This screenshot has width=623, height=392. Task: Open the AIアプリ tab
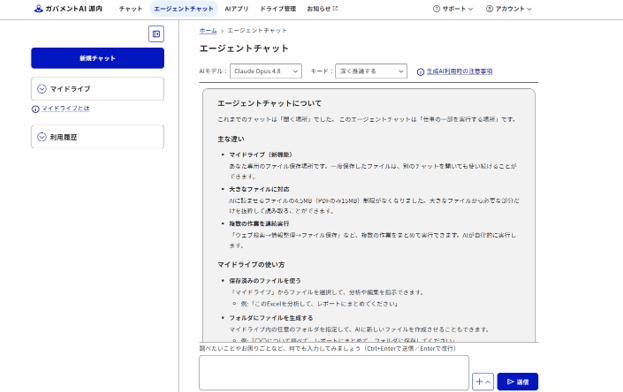(x=236, y=8)
